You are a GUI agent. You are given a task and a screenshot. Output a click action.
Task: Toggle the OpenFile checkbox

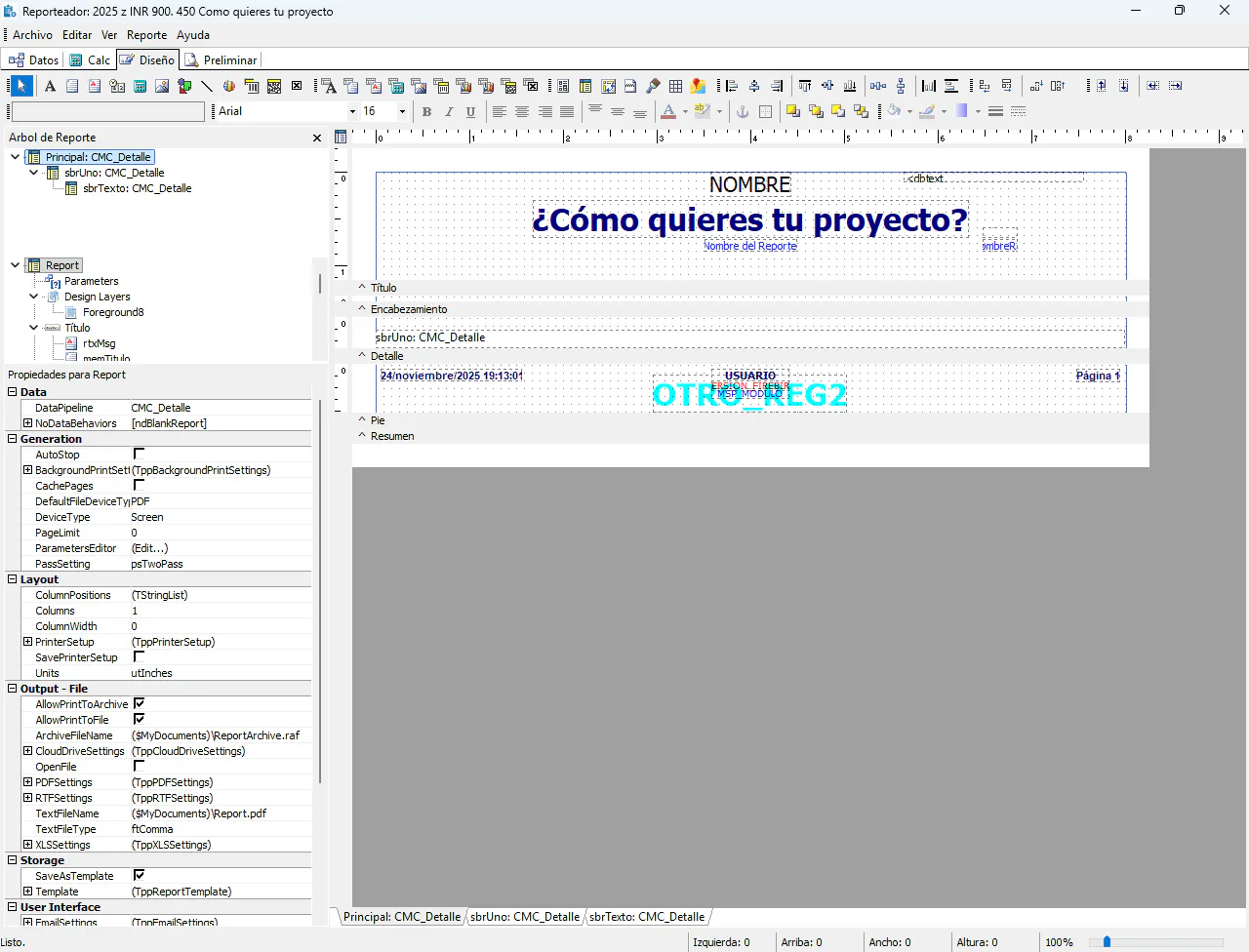tap(139, 767)
